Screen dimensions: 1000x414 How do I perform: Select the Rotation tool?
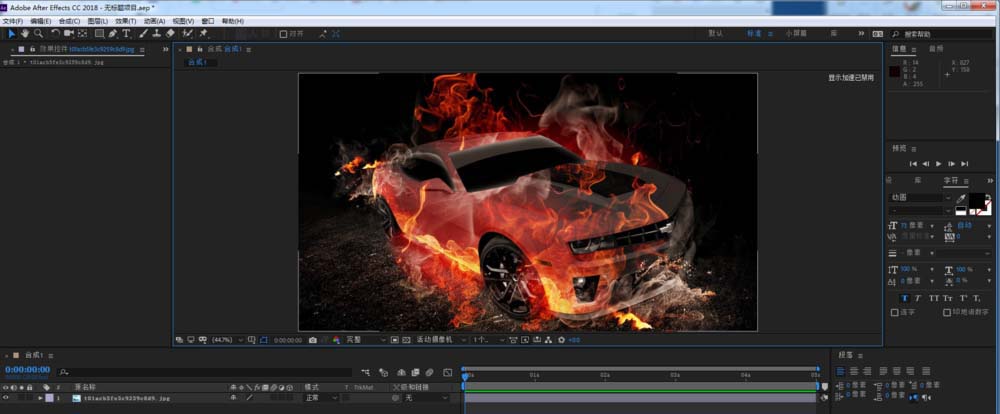coord(55,33)
